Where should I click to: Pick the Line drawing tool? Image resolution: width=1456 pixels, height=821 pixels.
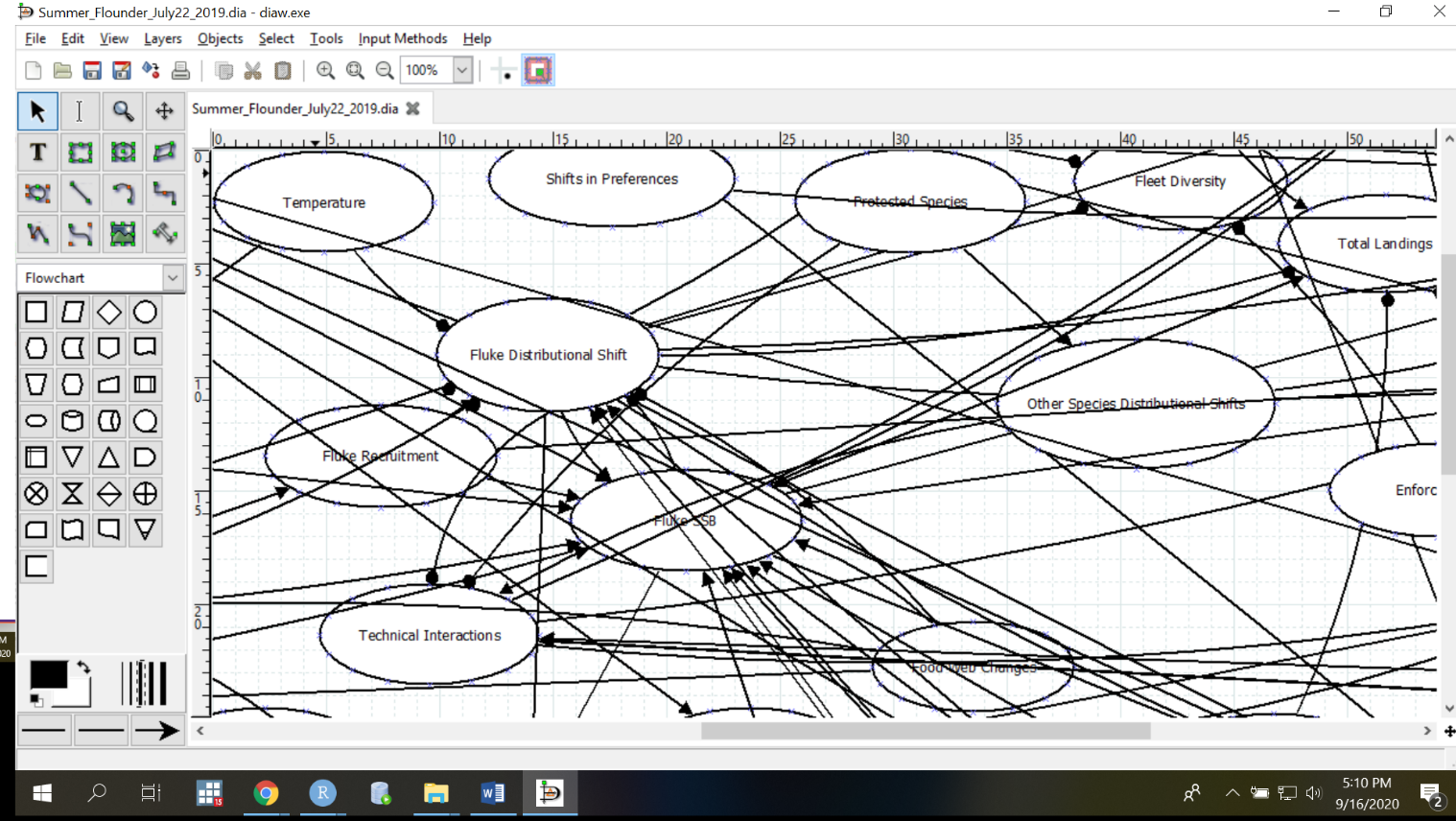(x=80, y=194)
